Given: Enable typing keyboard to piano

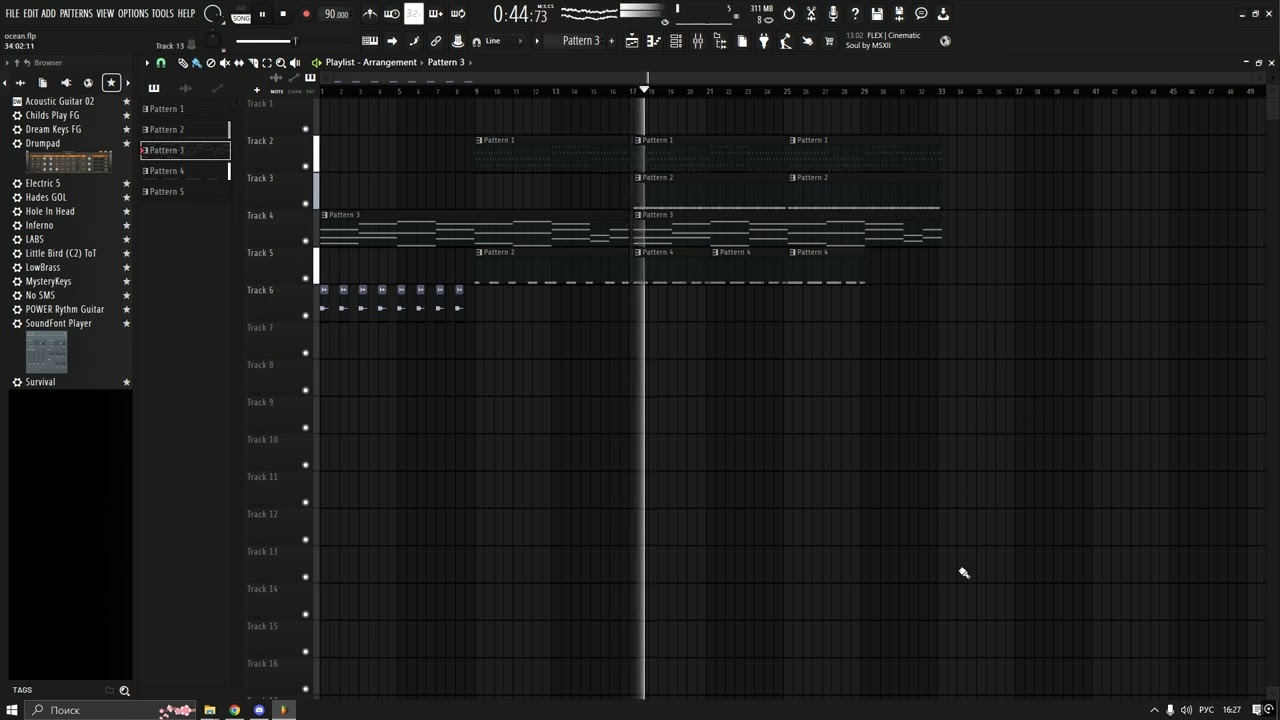Looking at the screenshot, I should point(369,41).
